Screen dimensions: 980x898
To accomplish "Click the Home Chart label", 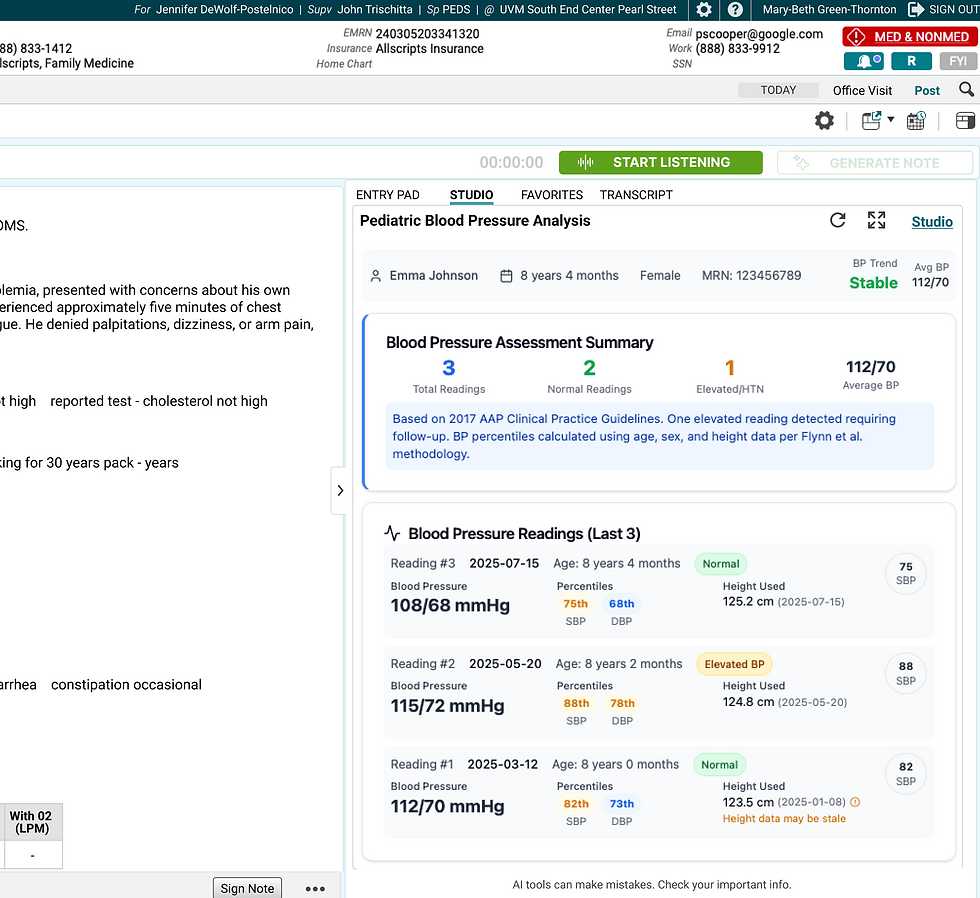I will pos(344,64).
